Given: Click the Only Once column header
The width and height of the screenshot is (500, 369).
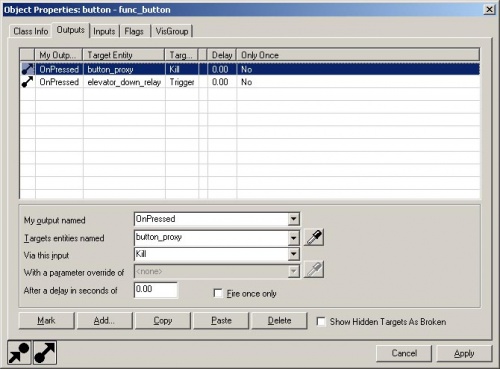Looking at the screenshot, I should point(358,55).
